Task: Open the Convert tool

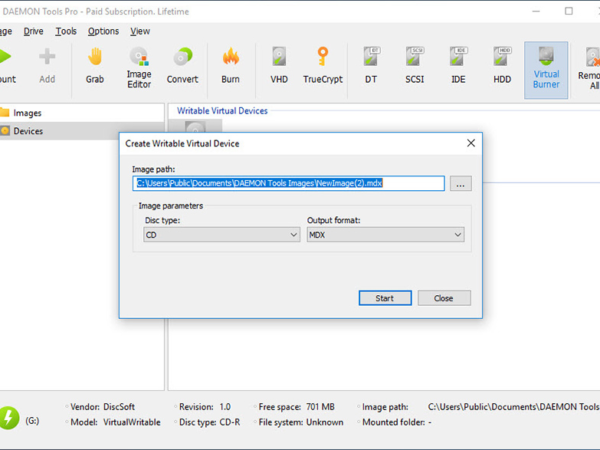Action: pos(182,65)
